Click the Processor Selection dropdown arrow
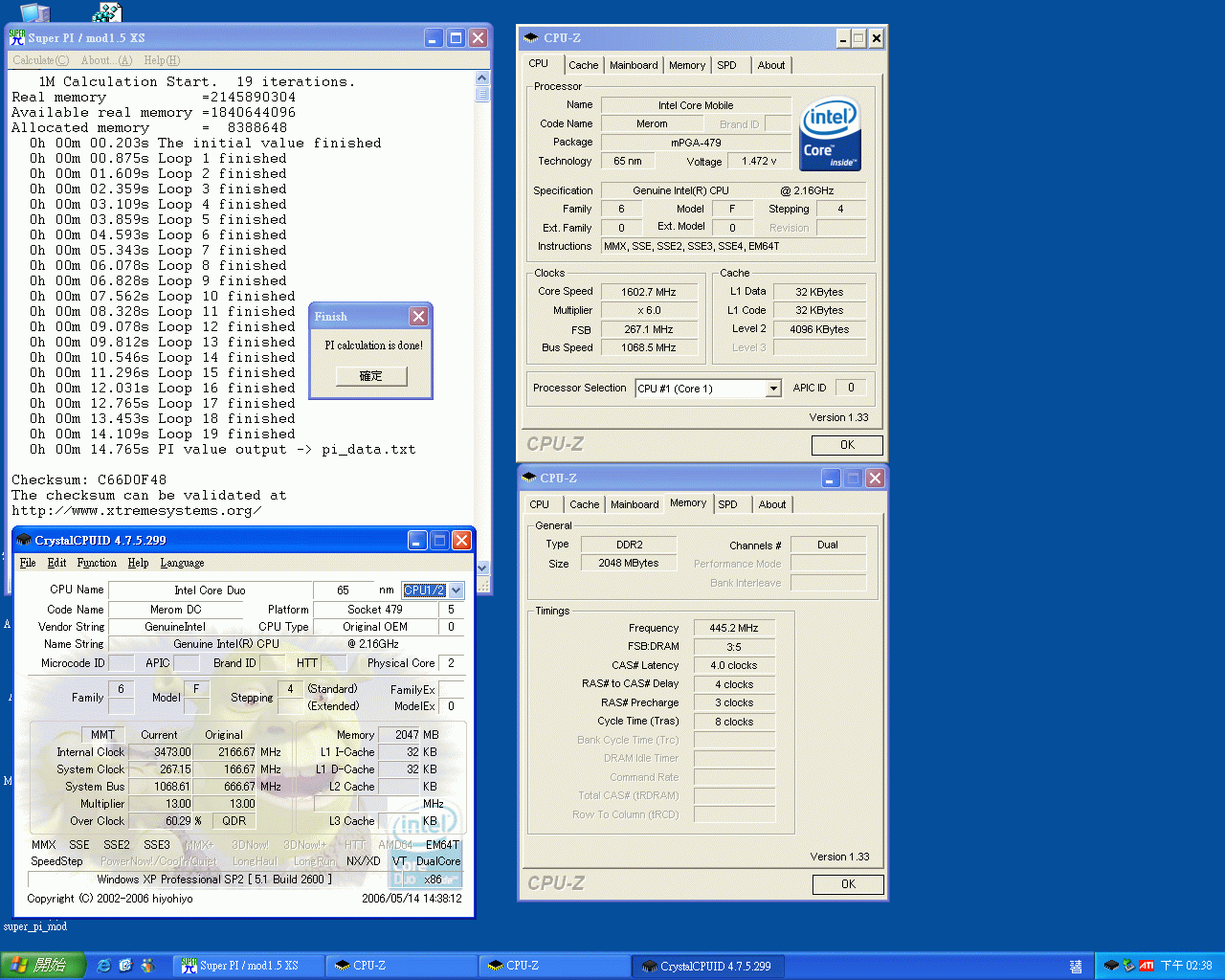The image size is (1225, 980). click(x=773, y=389)
